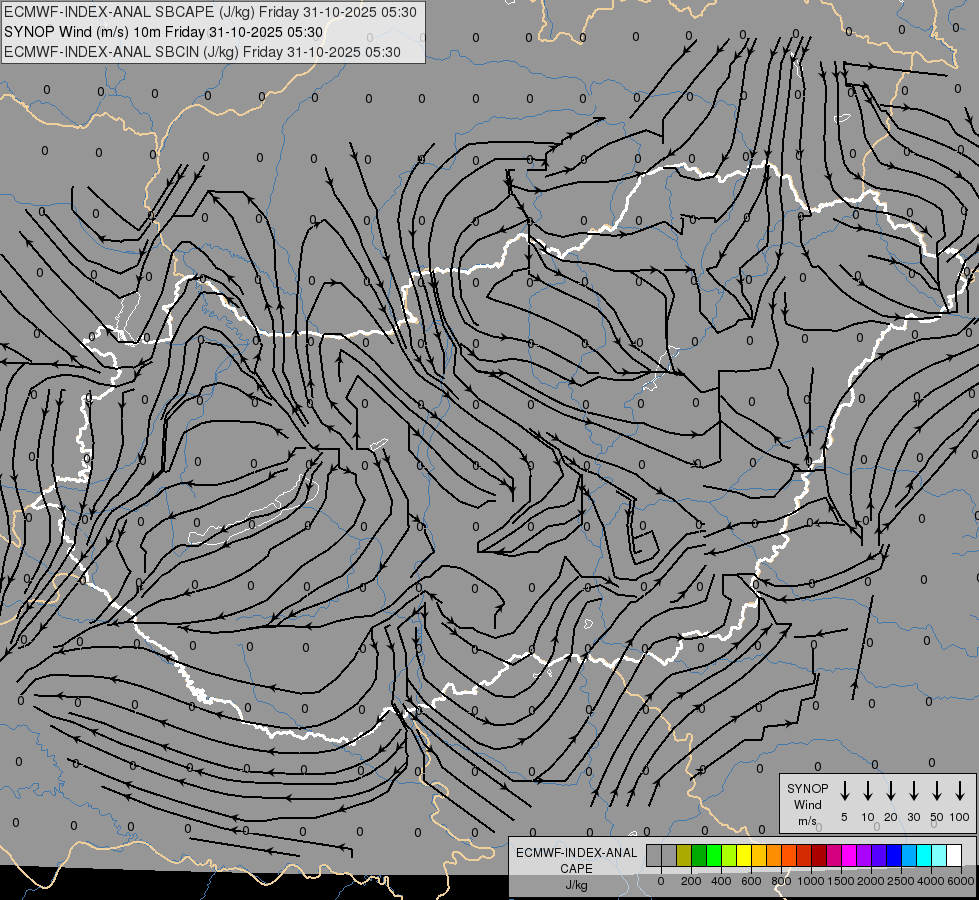The height and width of the screenshot is (900, 979).
Task: Click the wind arrow above the 50 m/s label
Action: tap(937, 790)
